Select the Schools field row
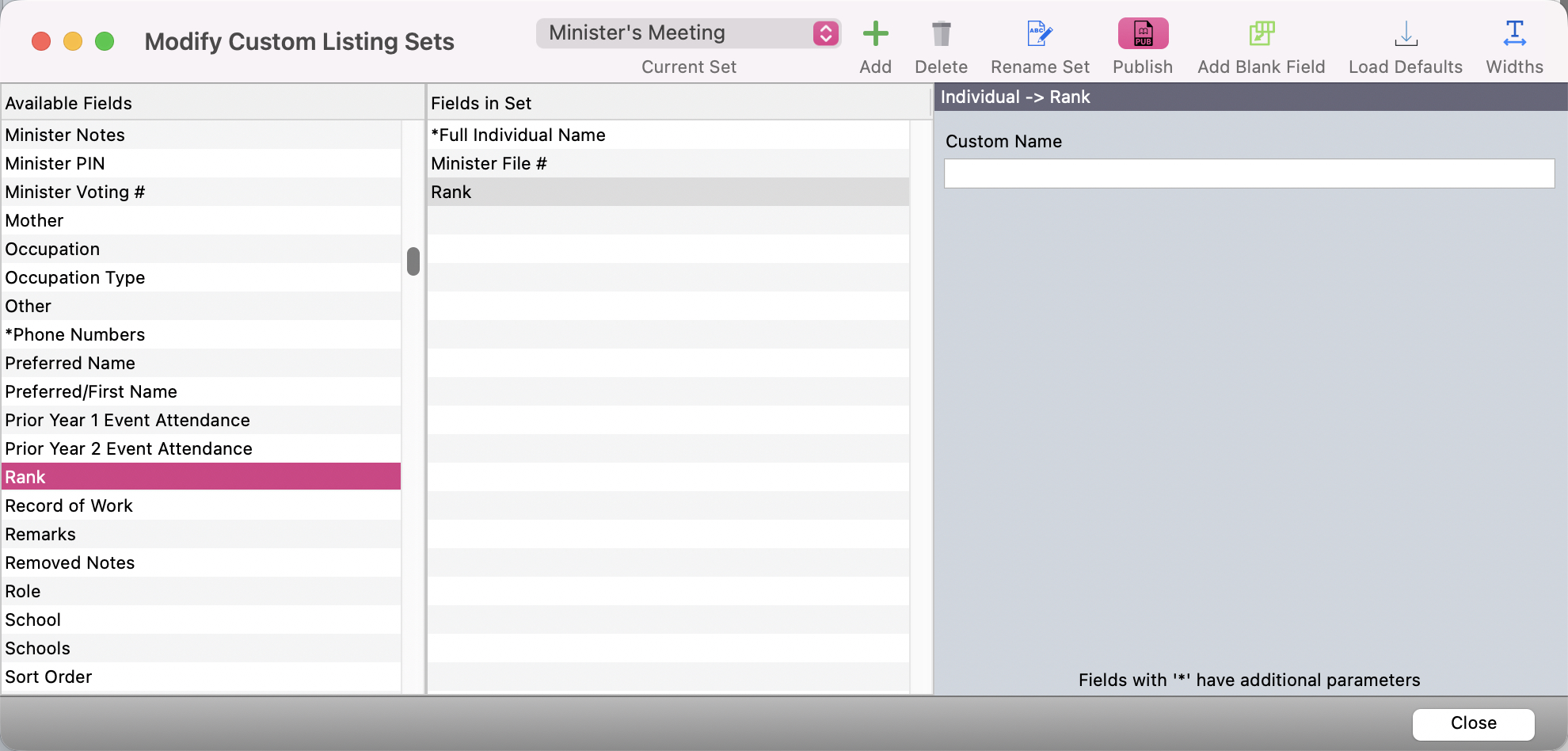 (x=201, y=648)
